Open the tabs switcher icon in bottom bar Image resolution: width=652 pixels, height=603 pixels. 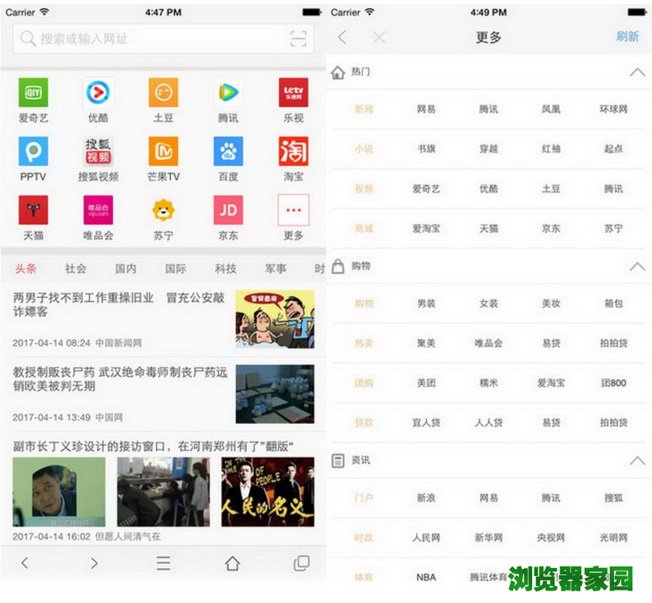pos(301,563)
